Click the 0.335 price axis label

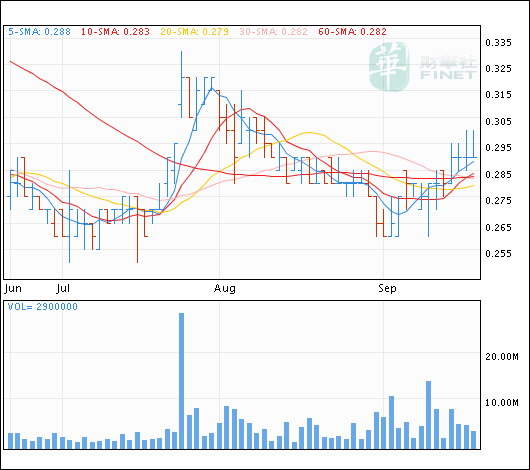coord(499,43)
